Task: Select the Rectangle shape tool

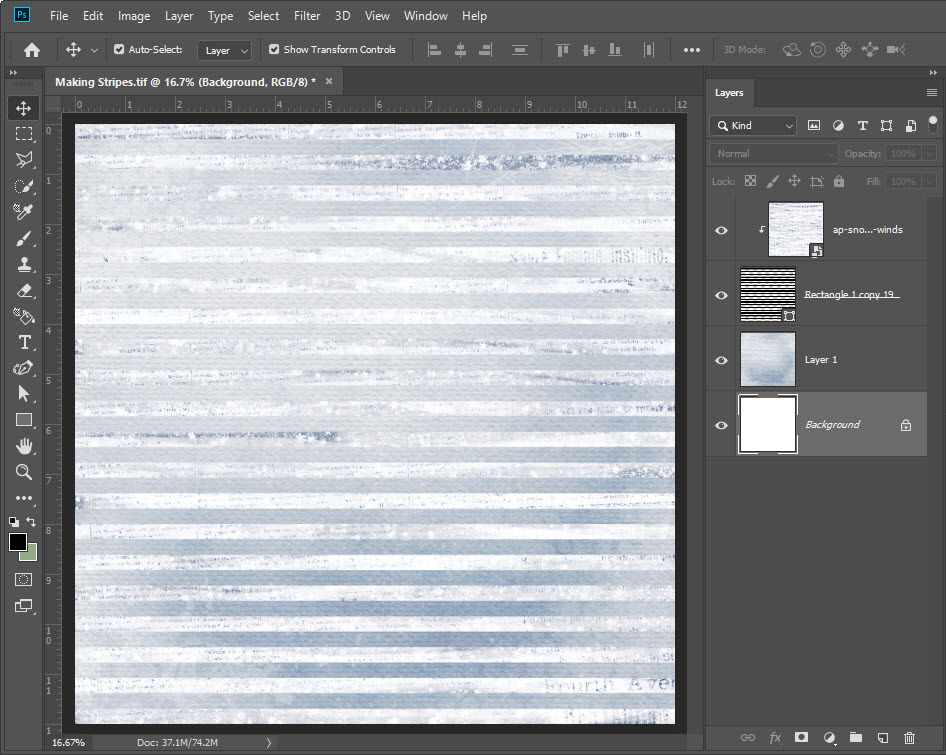Action: tap(24, 419)
